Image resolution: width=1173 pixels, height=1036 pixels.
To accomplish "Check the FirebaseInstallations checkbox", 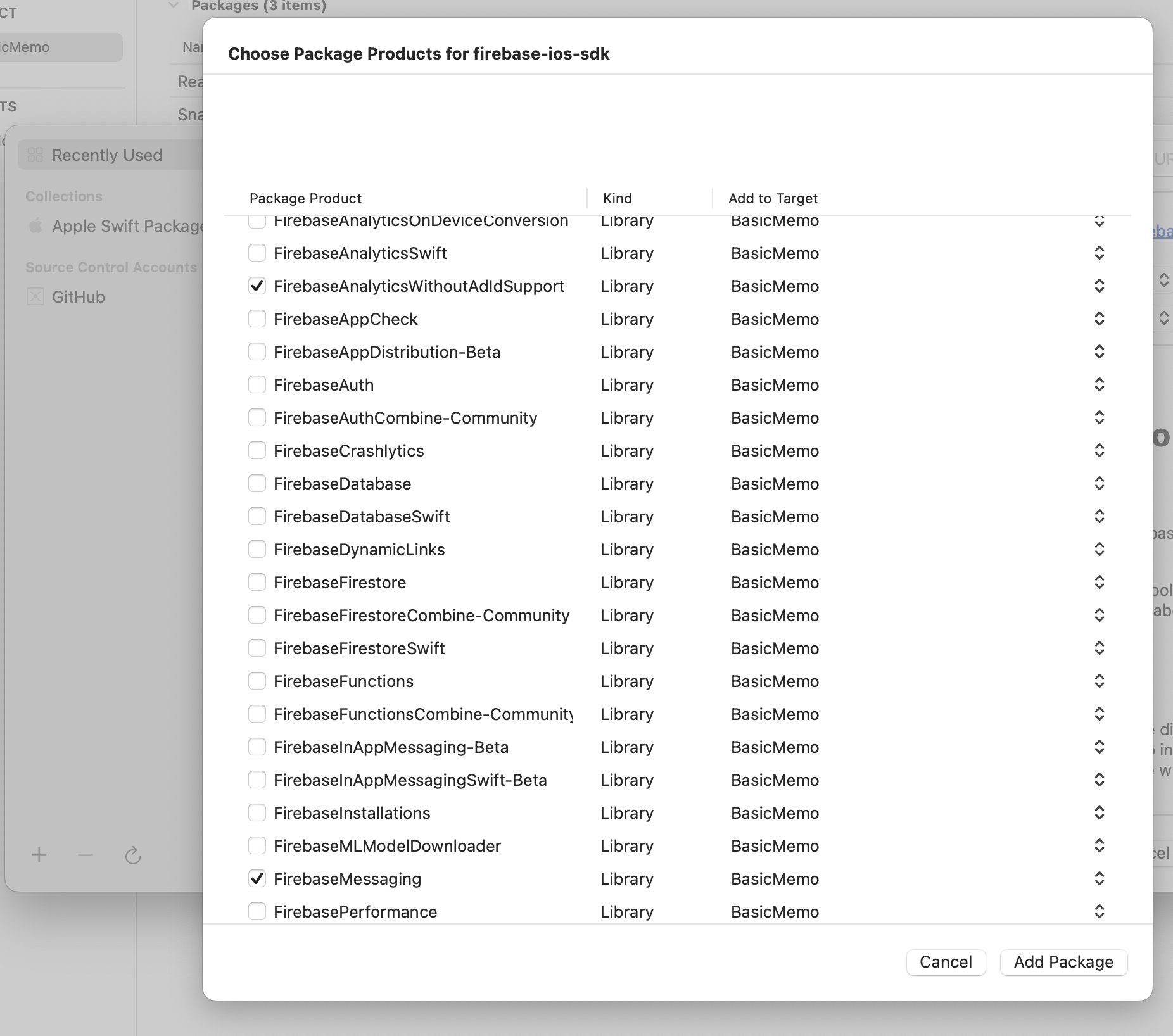I will (257, 813).
